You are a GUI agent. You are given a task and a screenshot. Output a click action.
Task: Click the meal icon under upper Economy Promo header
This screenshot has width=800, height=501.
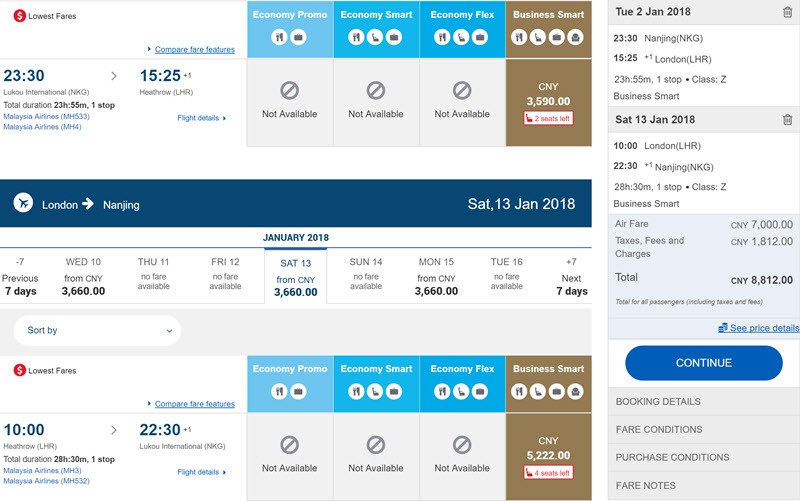[280, 37]
